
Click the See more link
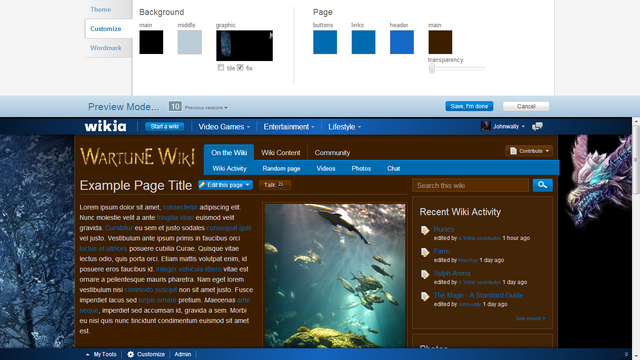click(530, 318)
